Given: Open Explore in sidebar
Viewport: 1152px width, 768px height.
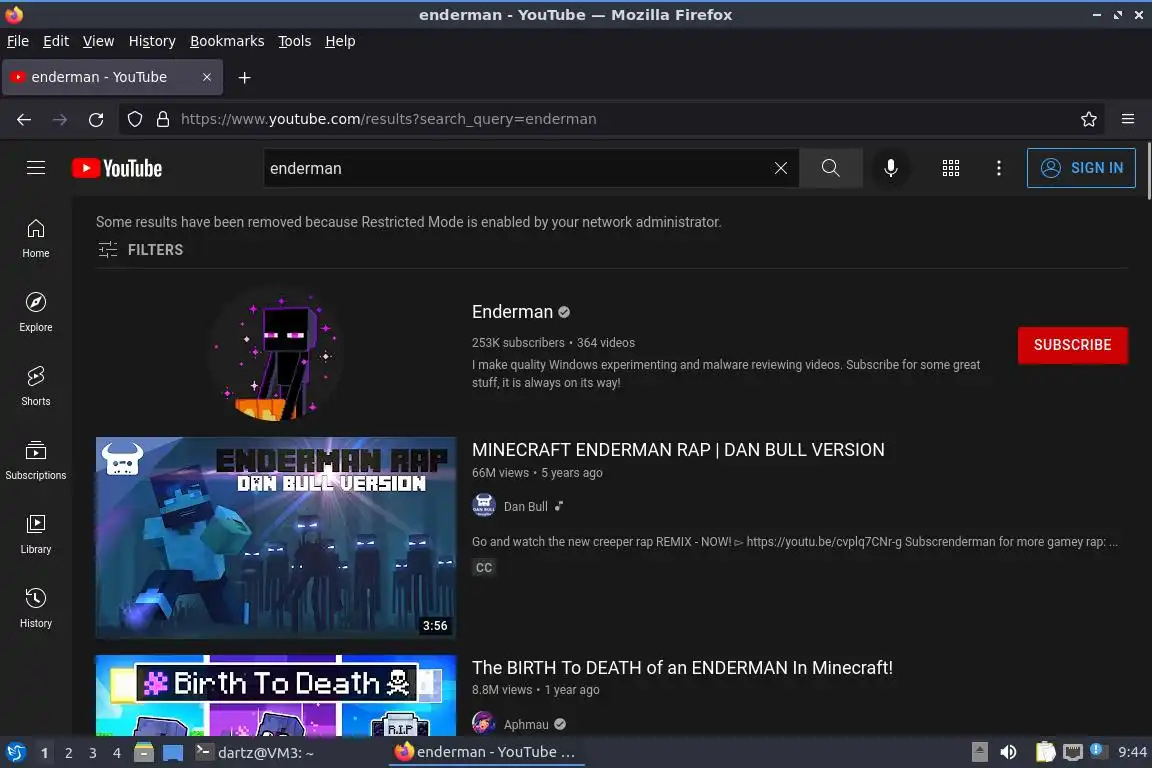Looking at the screenshot, I should (35, 312).
